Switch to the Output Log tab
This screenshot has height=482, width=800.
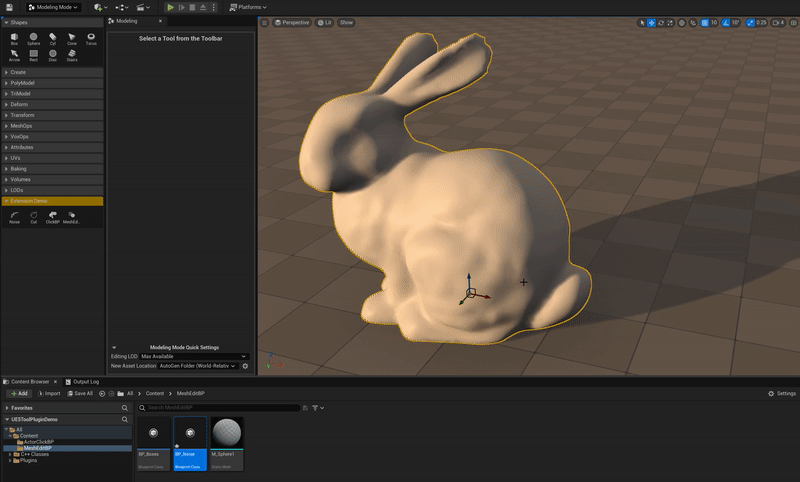click(x=82, y=382)
